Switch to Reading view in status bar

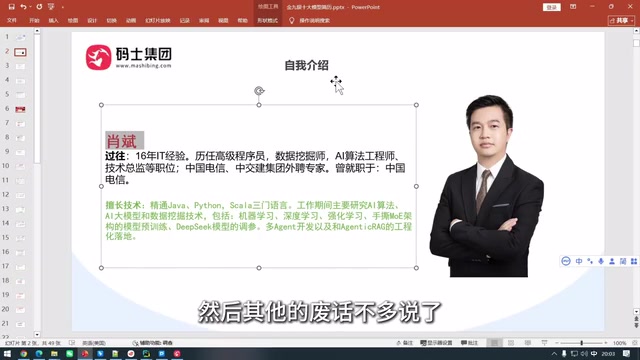click(528, 343)
